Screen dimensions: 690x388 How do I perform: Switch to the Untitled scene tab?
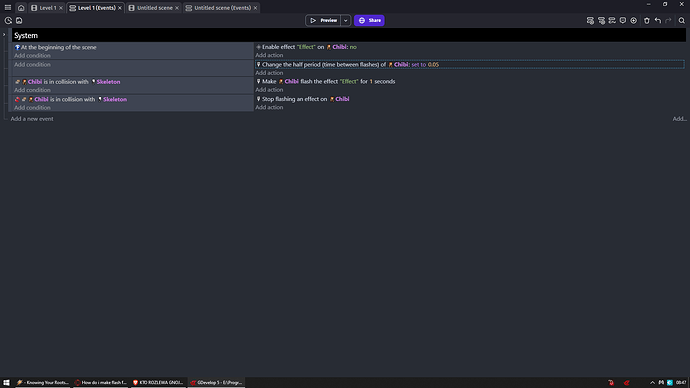(154, 8)
